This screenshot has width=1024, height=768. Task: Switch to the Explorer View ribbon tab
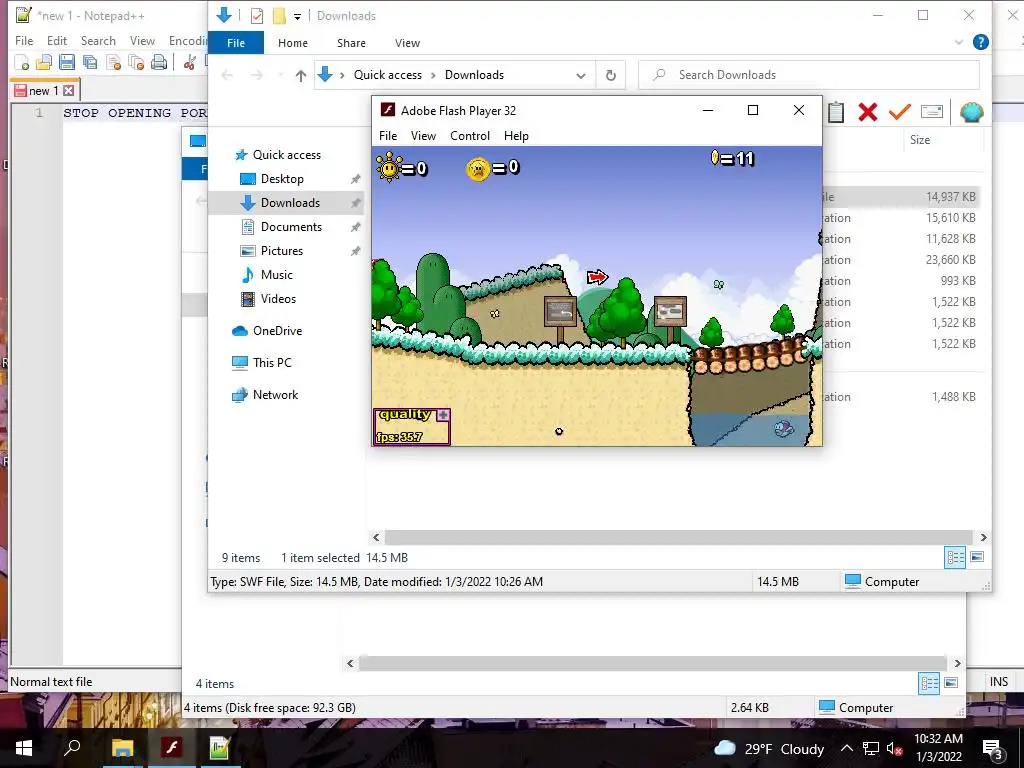point(407,42)
